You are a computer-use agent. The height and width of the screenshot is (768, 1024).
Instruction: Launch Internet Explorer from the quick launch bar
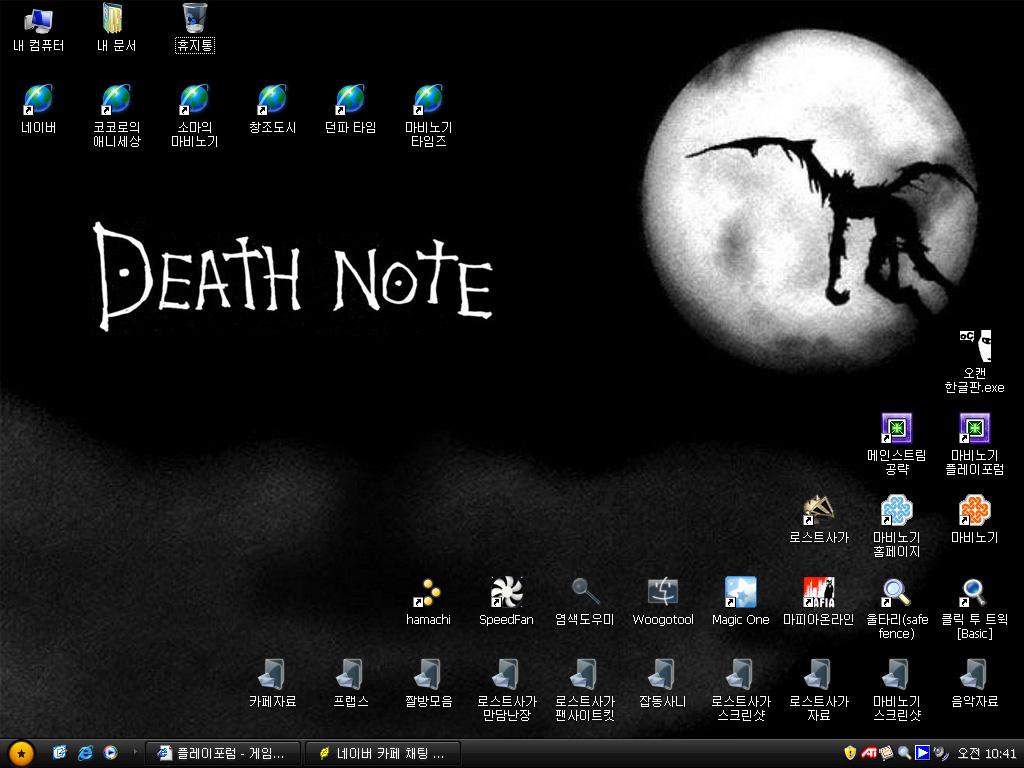(x=86, y=753)
